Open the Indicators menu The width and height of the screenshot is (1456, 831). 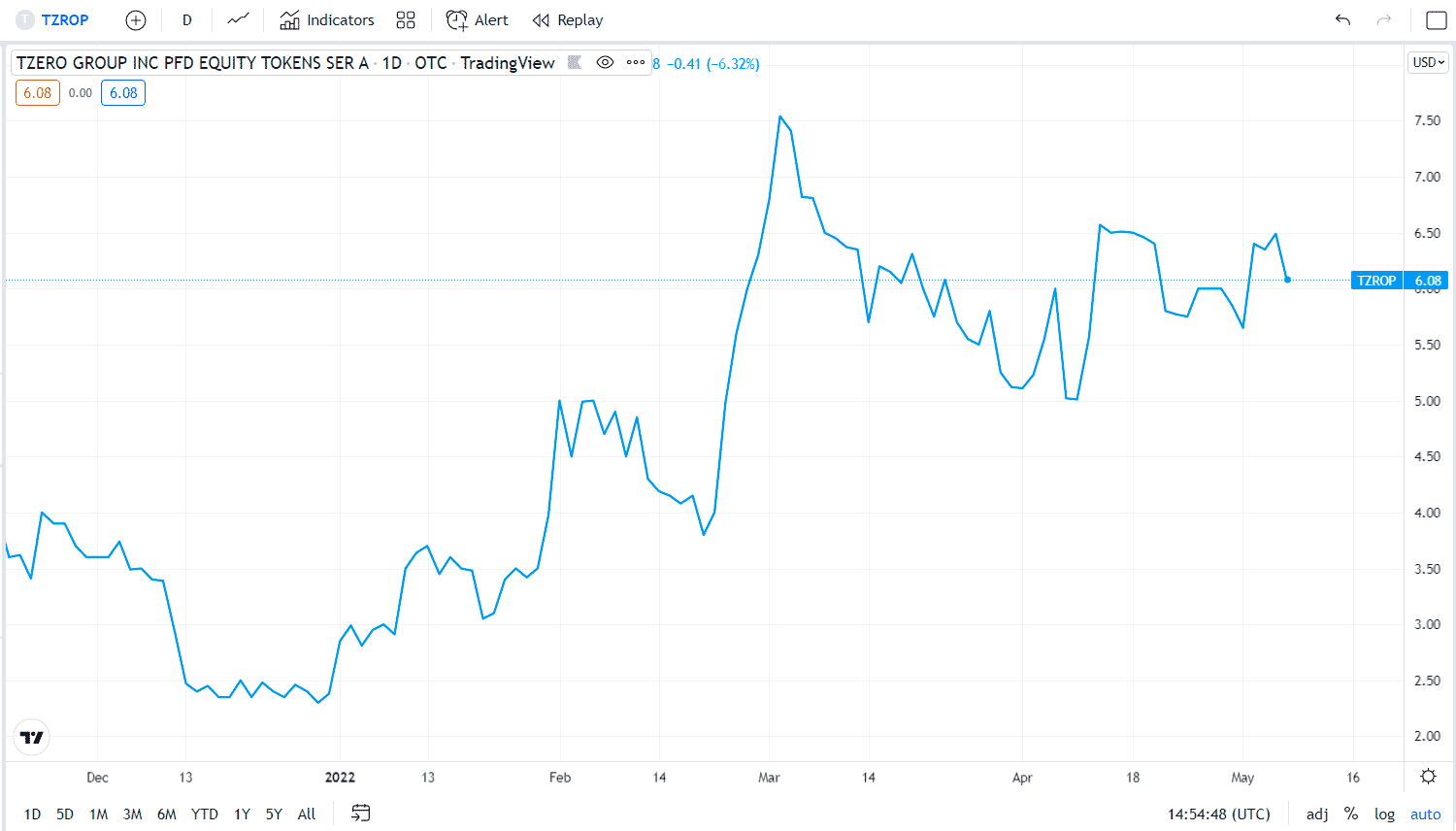click(x=327, y=19)
